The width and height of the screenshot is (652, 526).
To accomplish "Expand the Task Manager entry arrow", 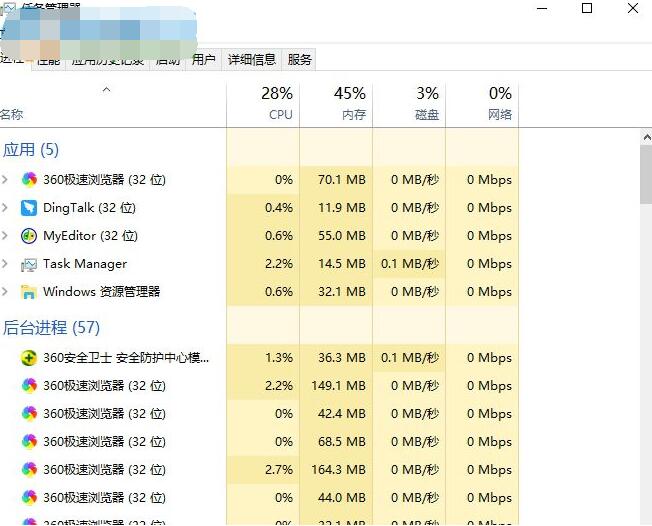I will (x=6, y=264).
